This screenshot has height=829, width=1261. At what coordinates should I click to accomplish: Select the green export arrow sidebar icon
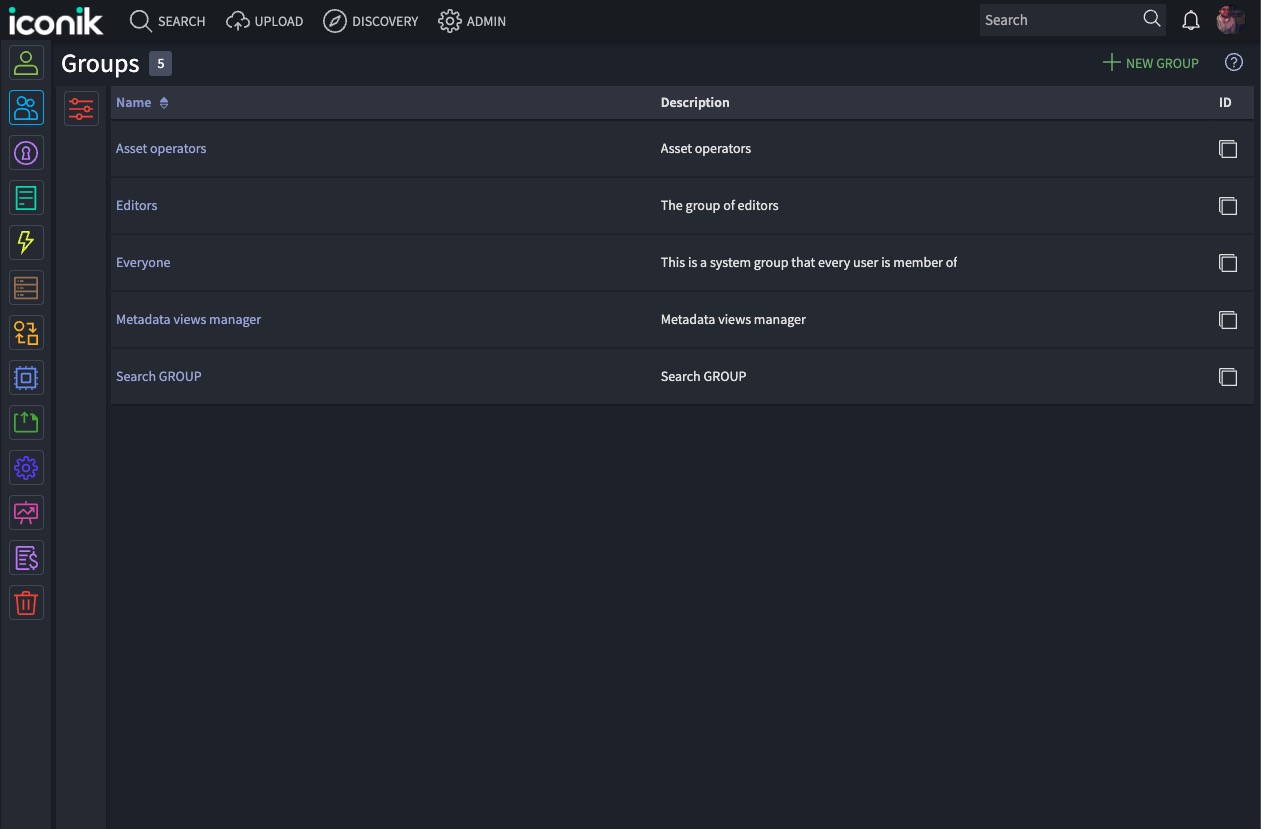(26, 422)
